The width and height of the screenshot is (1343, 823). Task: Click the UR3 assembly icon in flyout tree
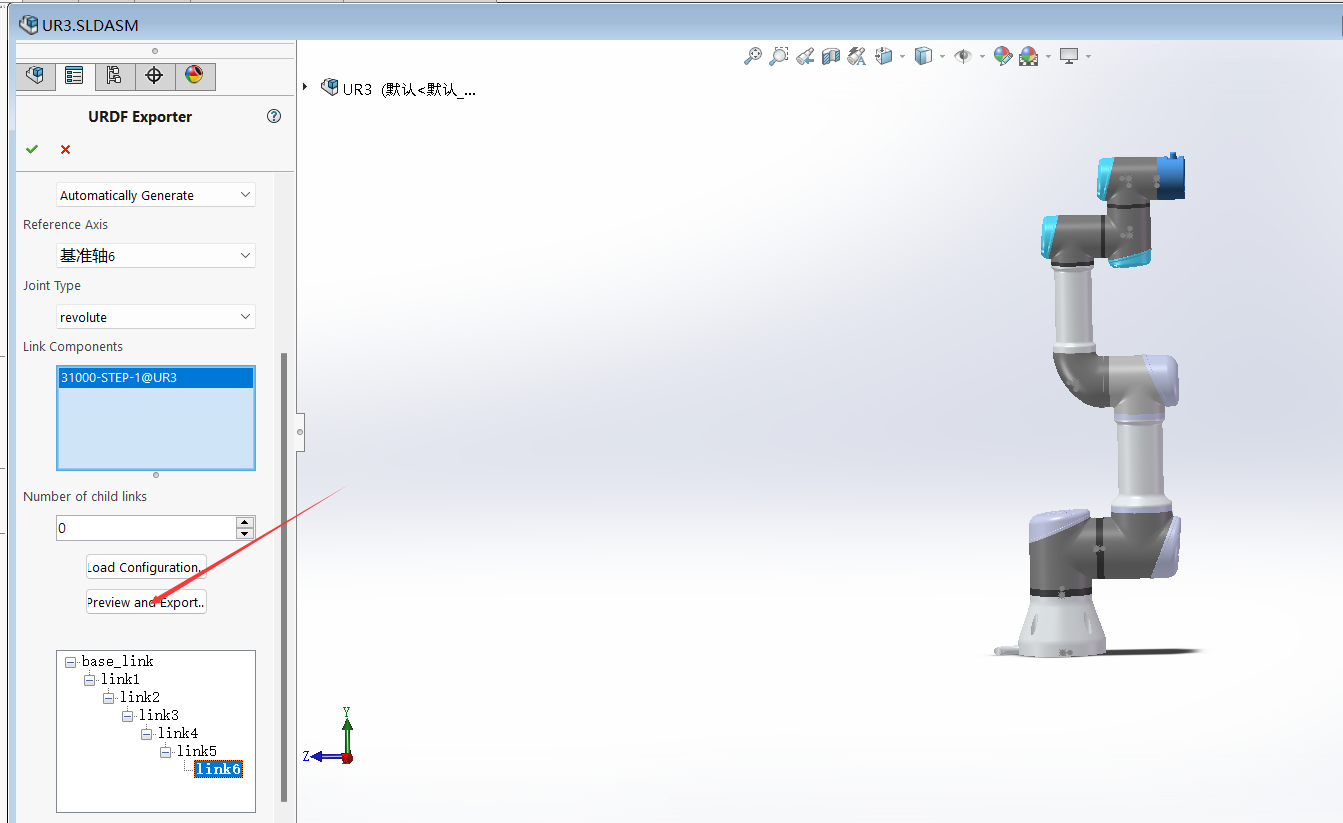(329, 87)
